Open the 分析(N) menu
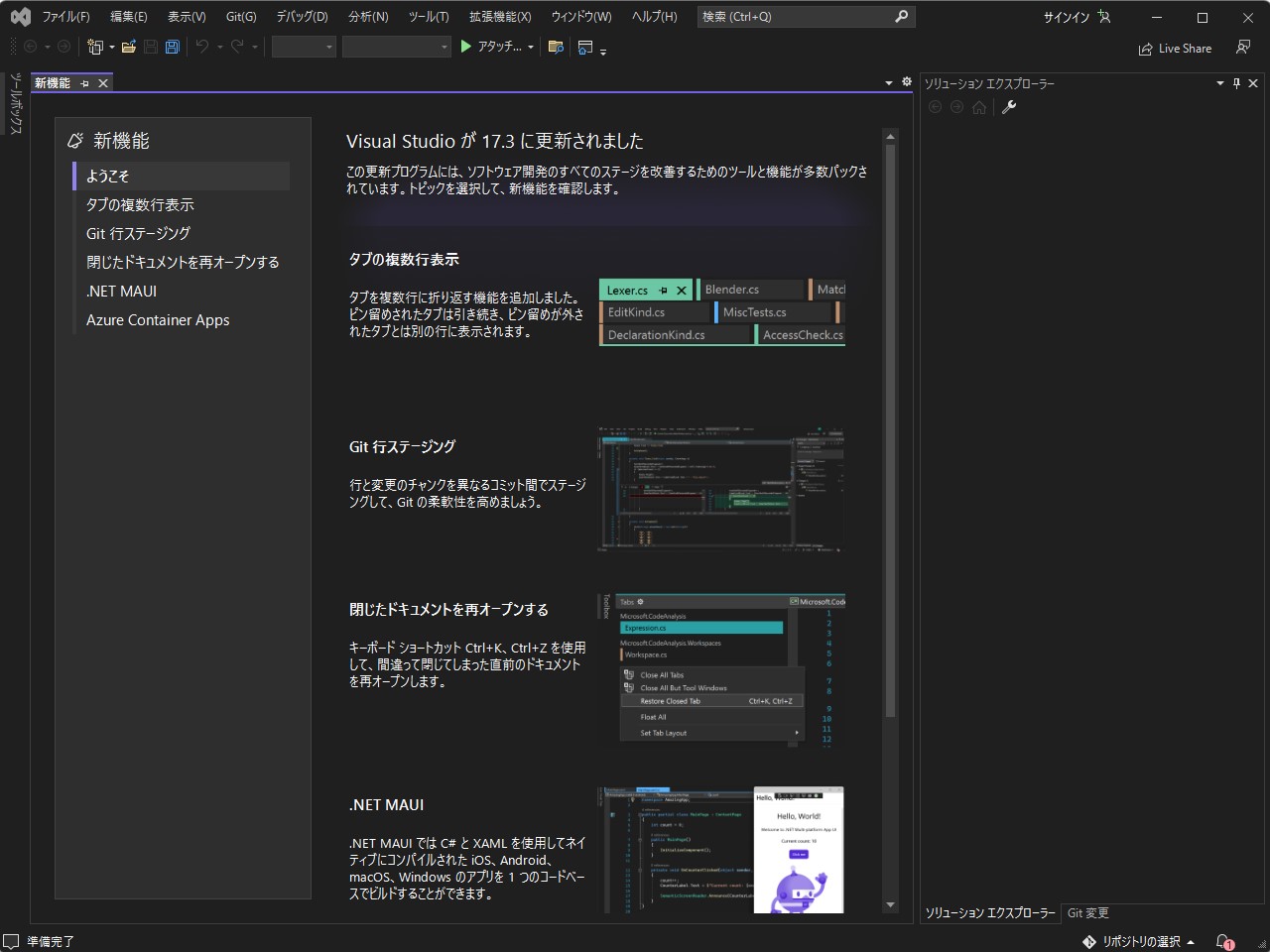The image size is (1270, 952). [368, 17]
